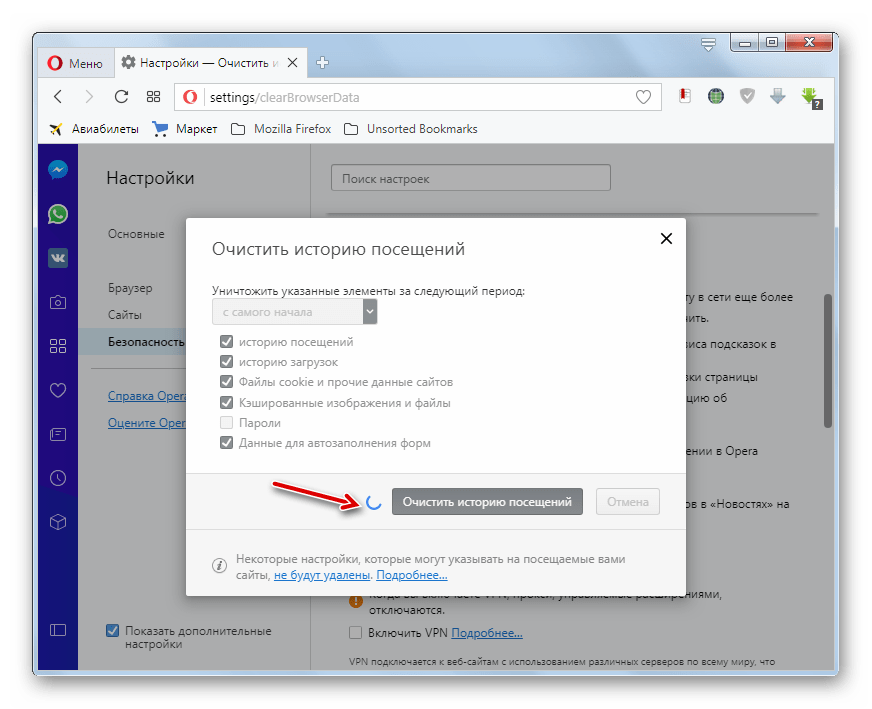
Task: Close the Настройки tab
Action: [x=293, y=63]
